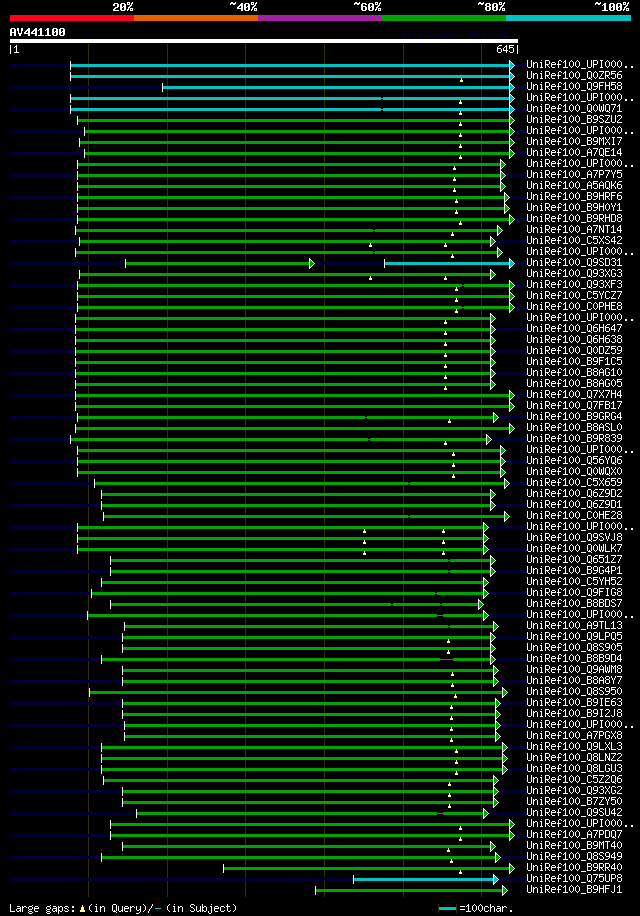Image resolution: width=640 pixels, height=916 pixels.
Task: Pick the UniRef100_Q9SVJ8 label
Action: 574,537
